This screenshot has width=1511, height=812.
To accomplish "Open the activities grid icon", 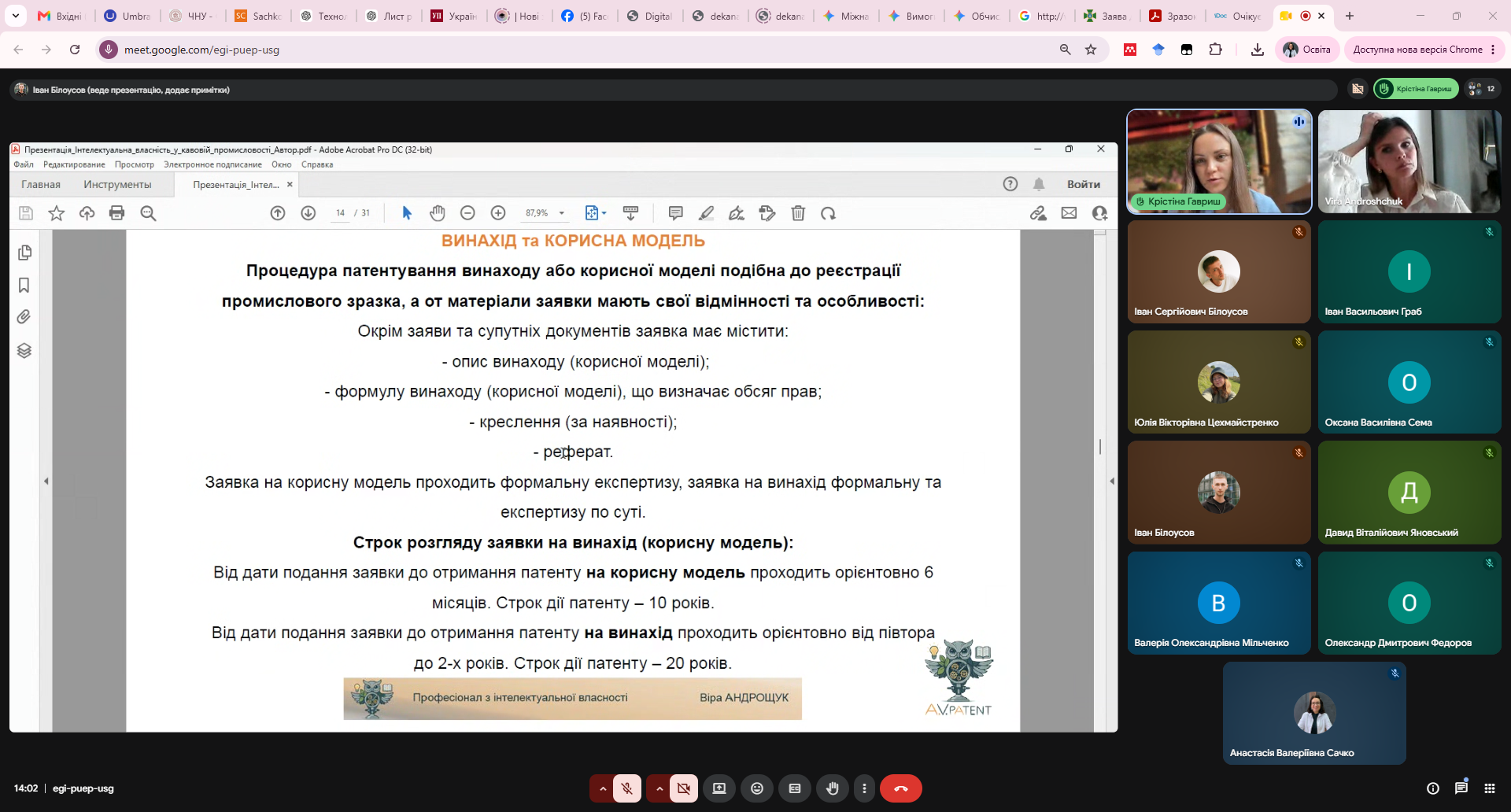I will 1490,788.
